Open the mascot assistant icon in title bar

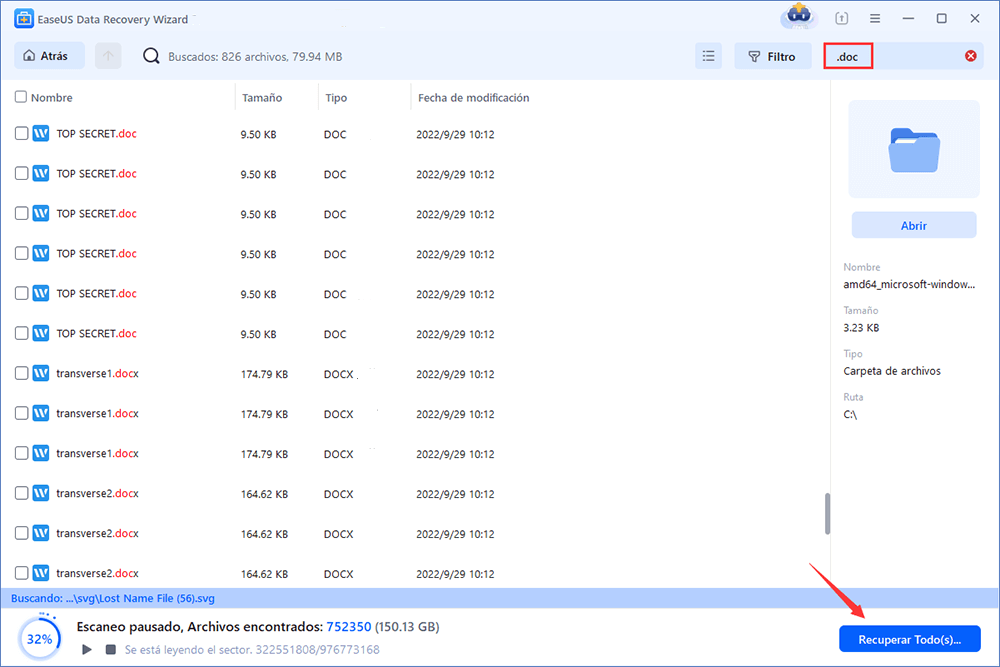798,16
